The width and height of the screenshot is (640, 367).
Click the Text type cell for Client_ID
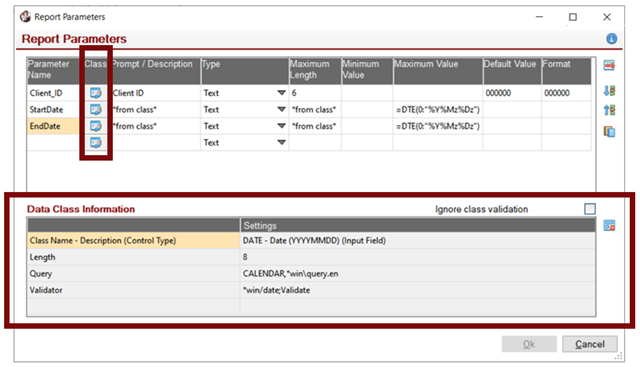(x=245, y=93)
